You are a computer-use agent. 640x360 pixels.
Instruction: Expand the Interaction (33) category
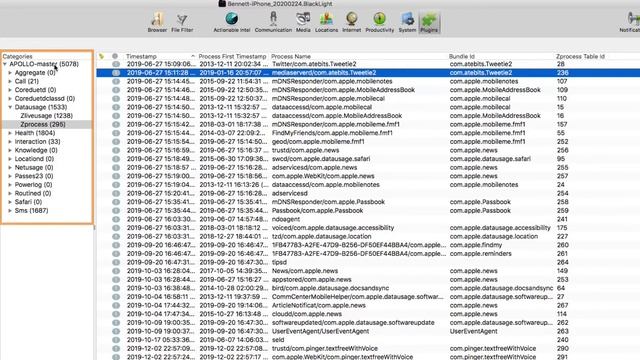click(10, 142)
